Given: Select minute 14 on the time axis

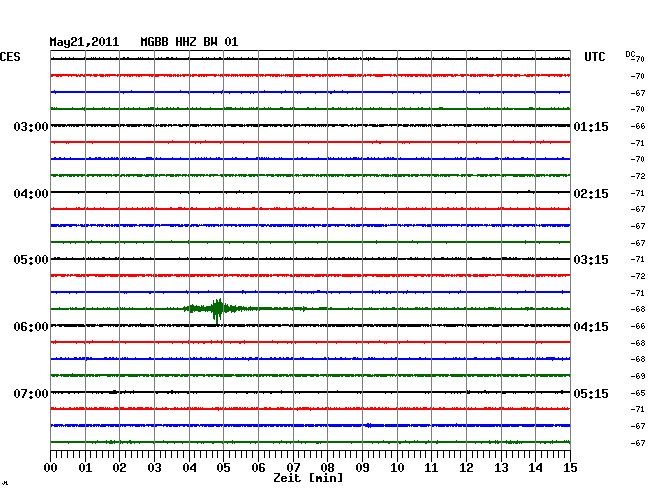Looking at the screenshot, I should point(535,468).
